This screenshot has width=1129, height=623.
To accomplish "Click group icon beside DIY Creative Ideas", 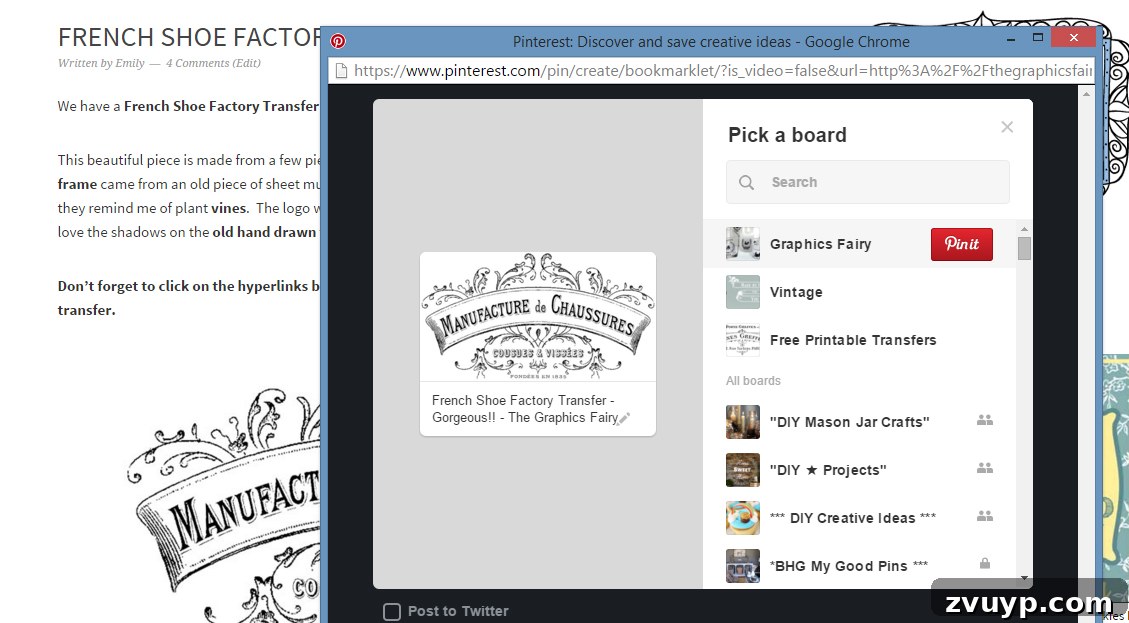I will pyautogui.click(x=985, y=516).
